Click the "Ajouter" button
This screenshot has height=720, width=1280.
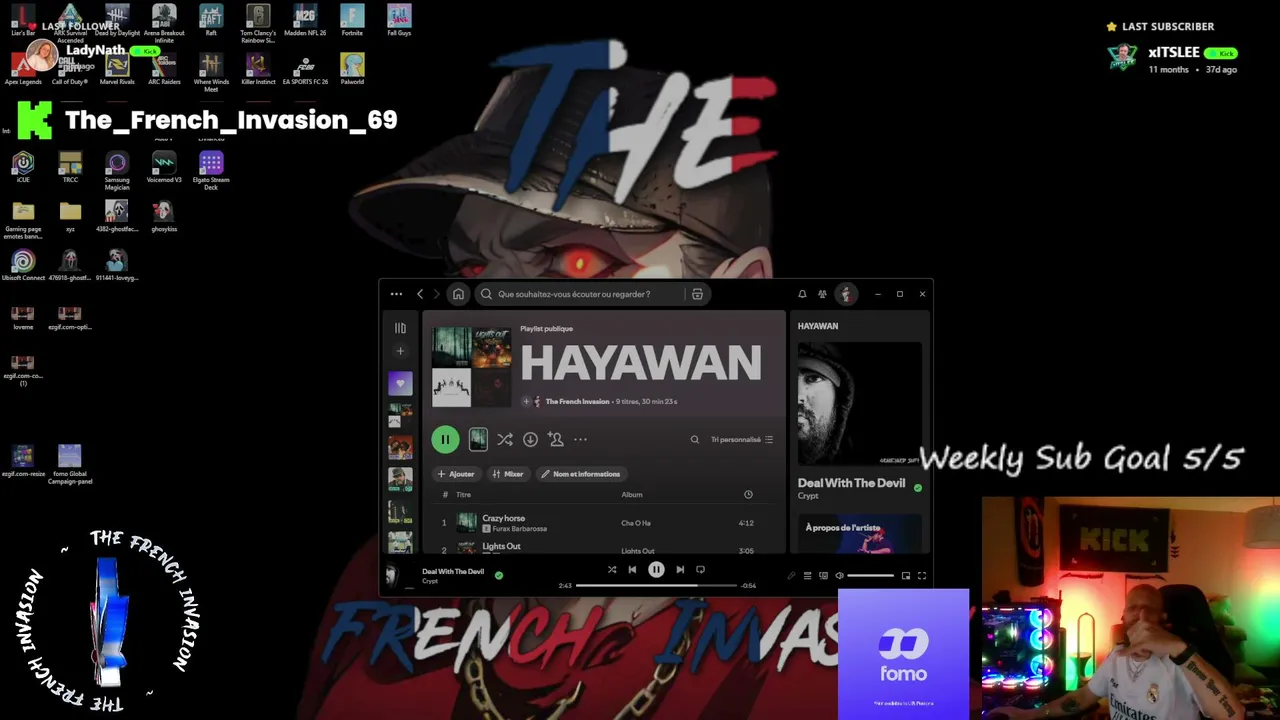(x=456, y=474)
